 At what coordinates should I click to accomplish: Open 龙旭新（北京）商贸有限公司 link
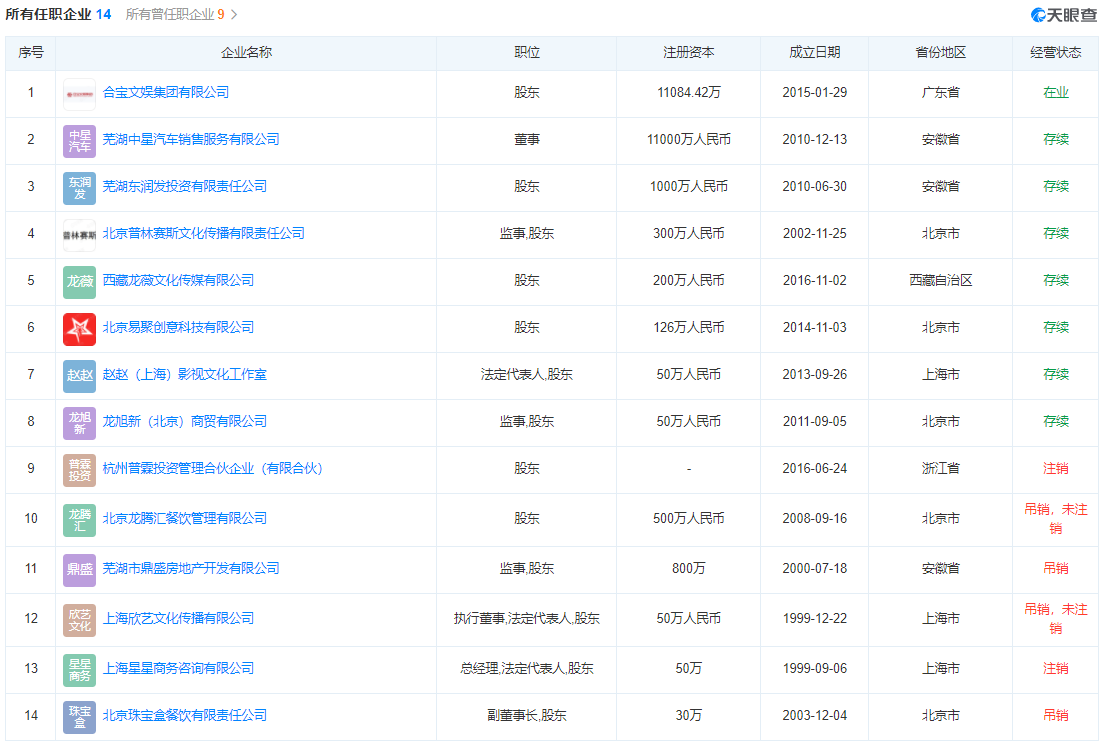click(x=184, y=421)
